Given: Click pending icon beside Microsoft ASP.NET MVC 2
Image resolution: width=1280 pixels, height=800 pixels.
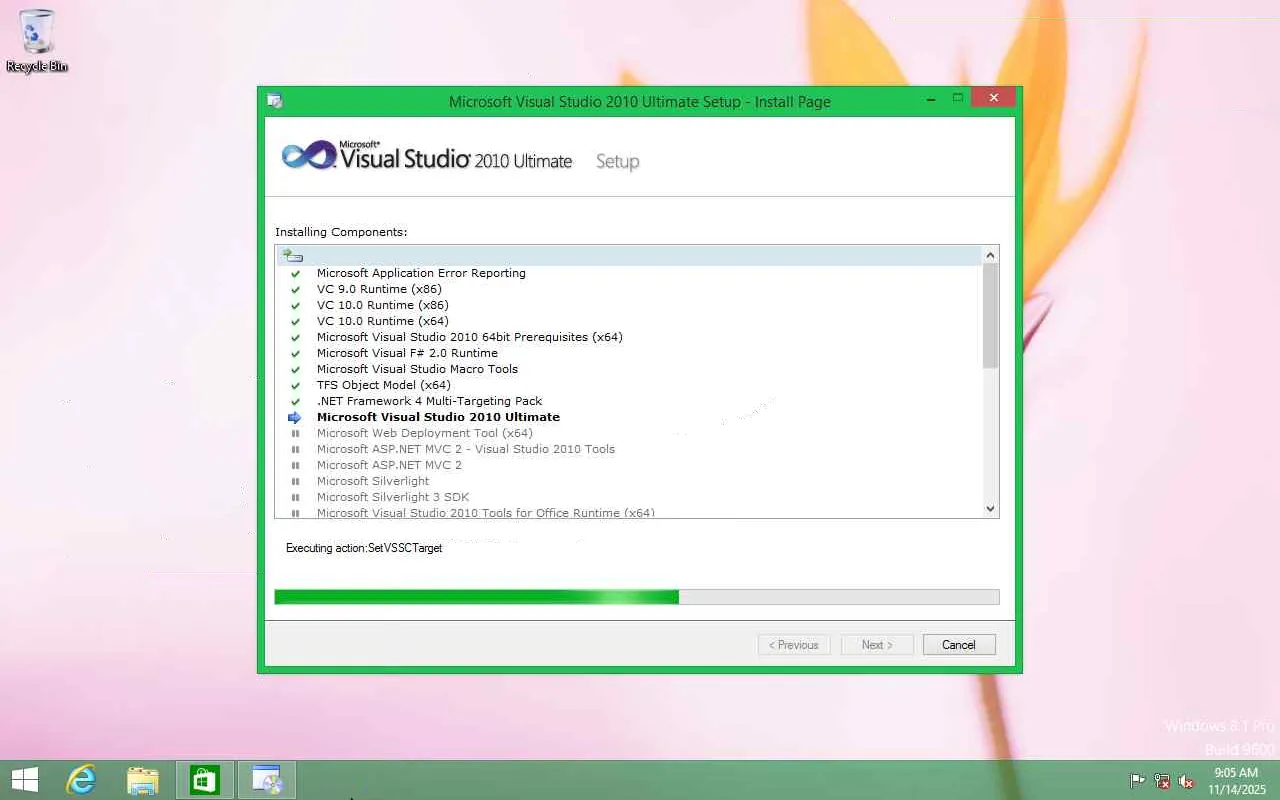Looking at the screenshot, I should (295, 465).
